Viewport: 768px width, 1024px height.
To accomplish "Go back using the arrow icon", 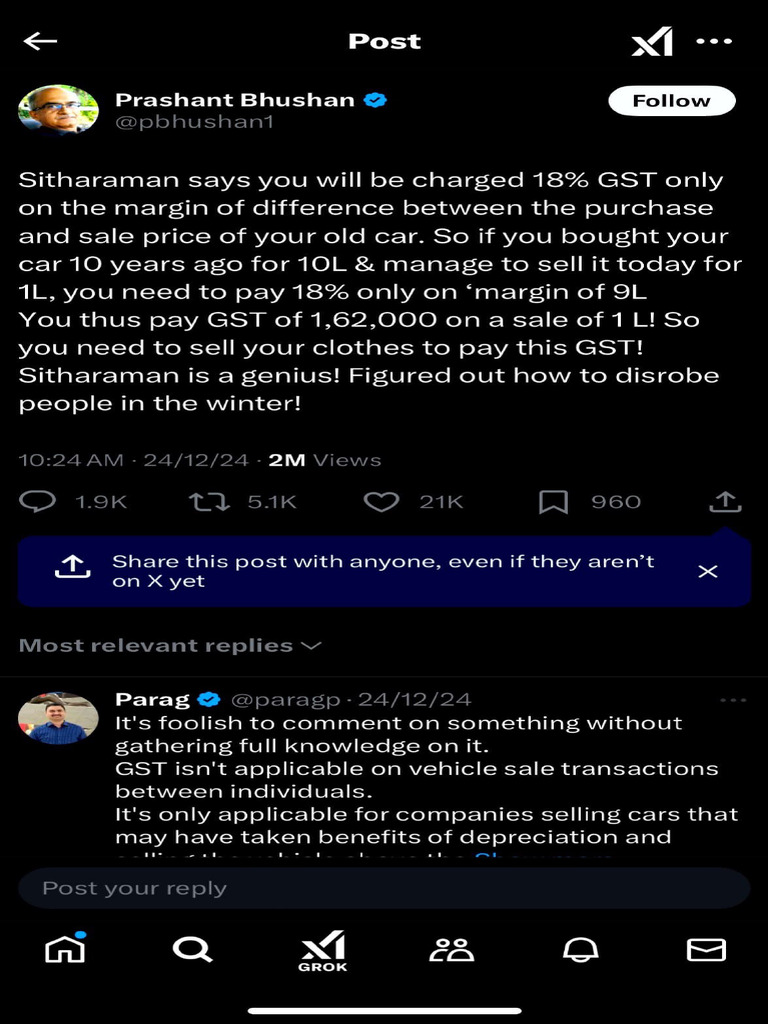I will click(x=40, y=41).
